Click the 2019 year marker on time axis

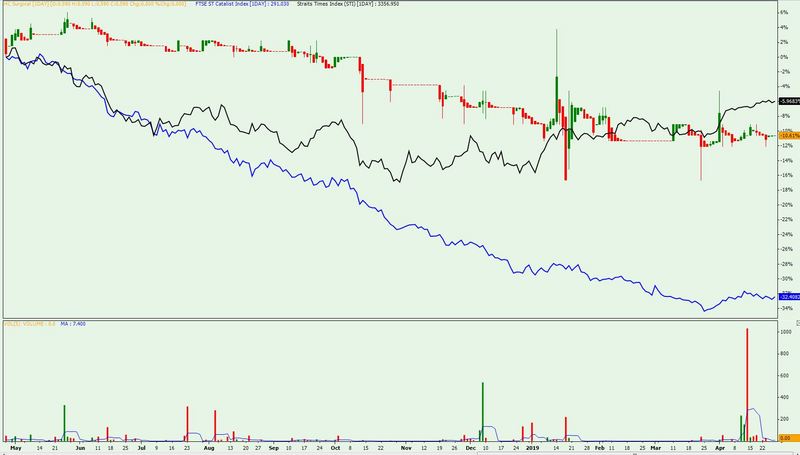click(532, 448)
